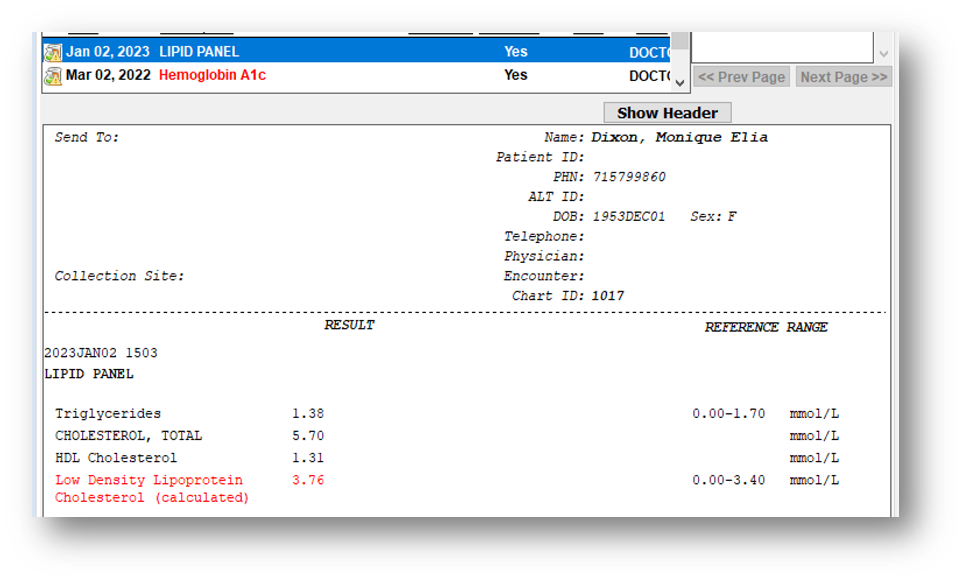
Task: Click the lab list scroll down arrow
Action: 680,82
